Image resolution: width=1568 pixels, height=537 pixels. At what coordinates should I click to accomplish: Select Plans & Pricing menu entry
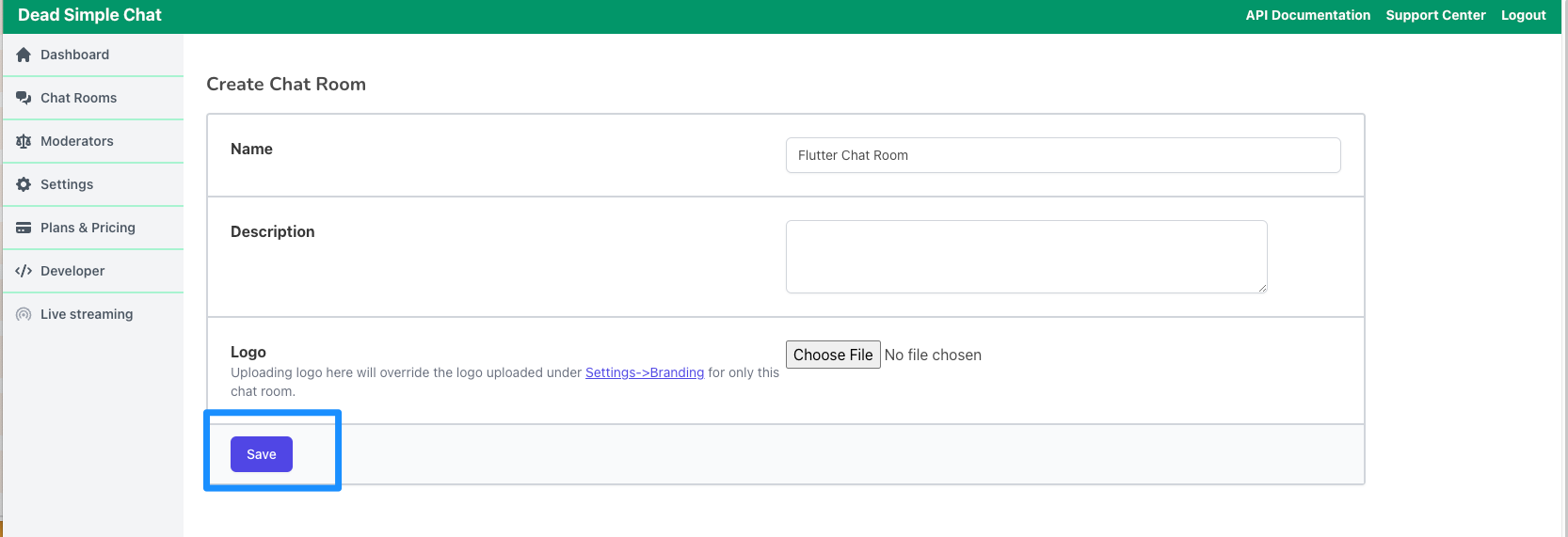point(93,228)
